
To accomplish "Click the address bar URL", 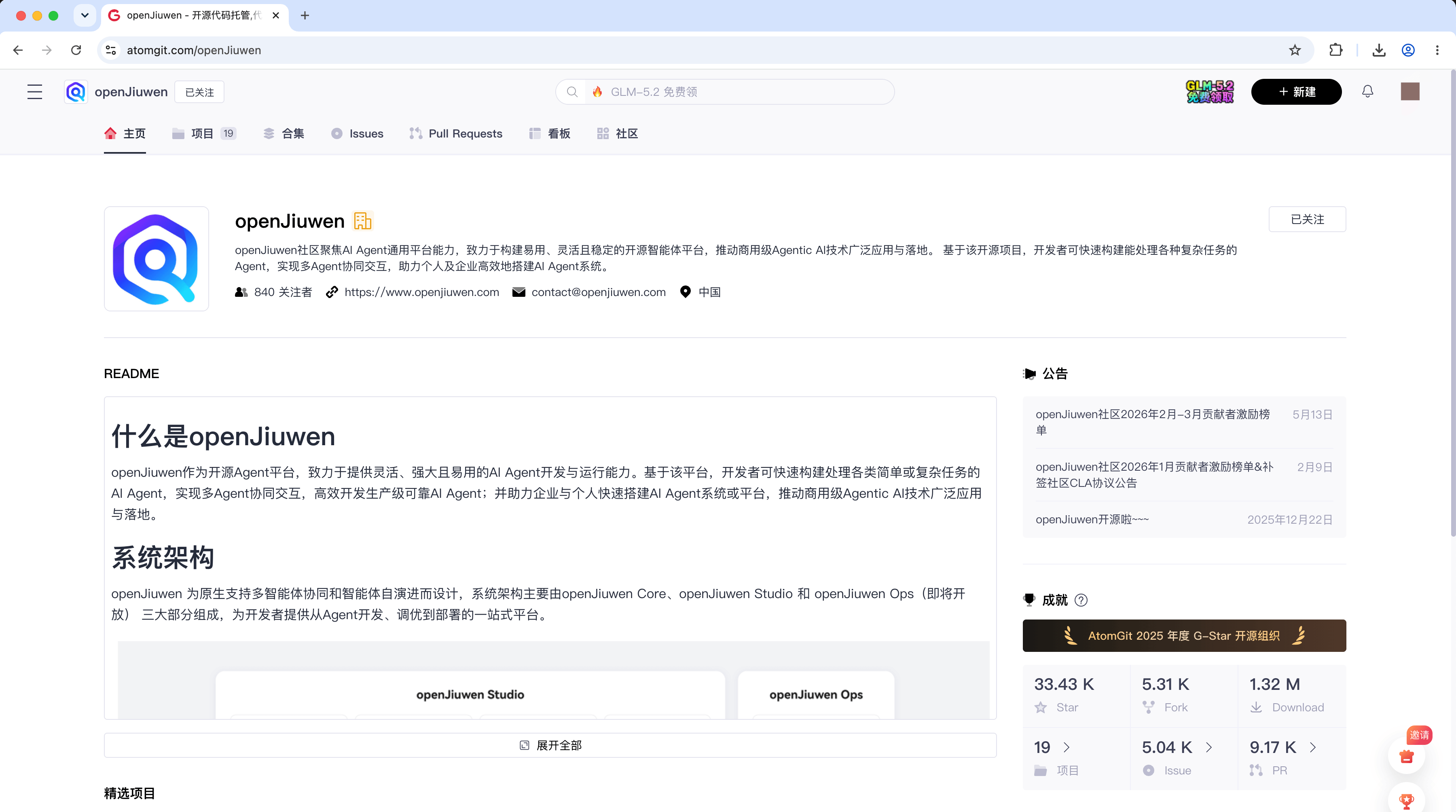I will click(194, 50).
